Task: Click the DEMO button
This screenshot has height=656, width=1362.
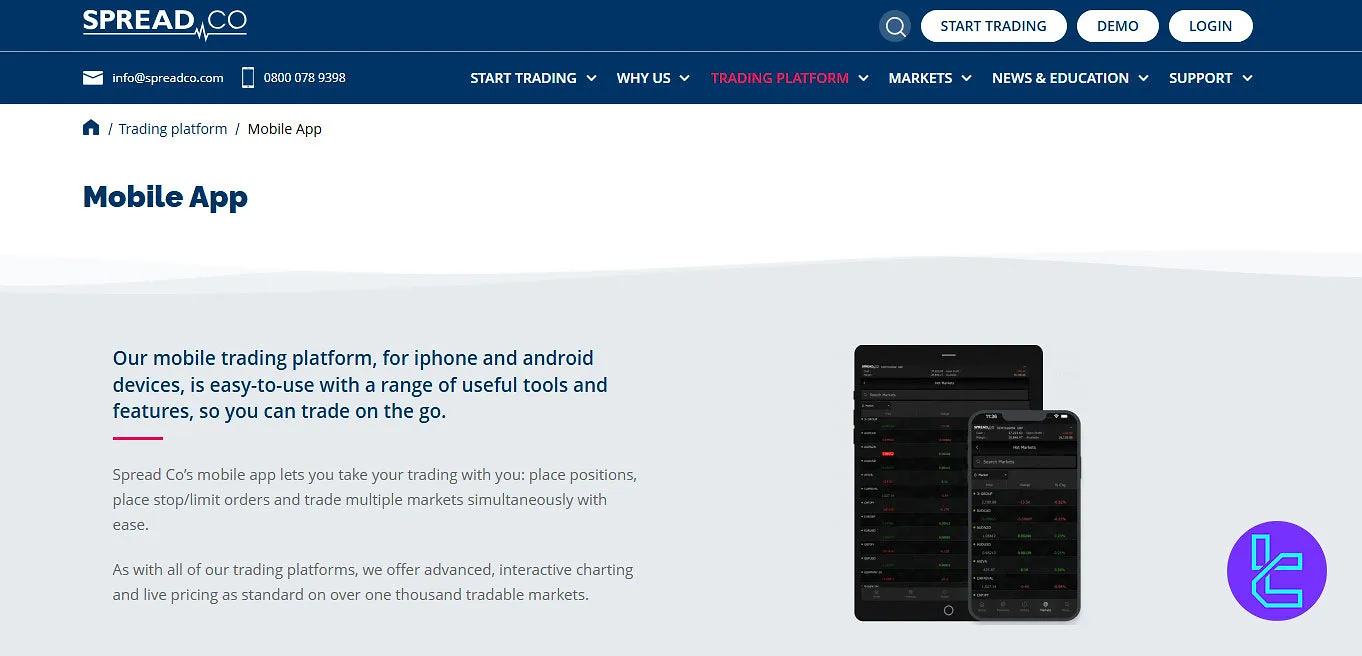Action: pos(1117,26)
